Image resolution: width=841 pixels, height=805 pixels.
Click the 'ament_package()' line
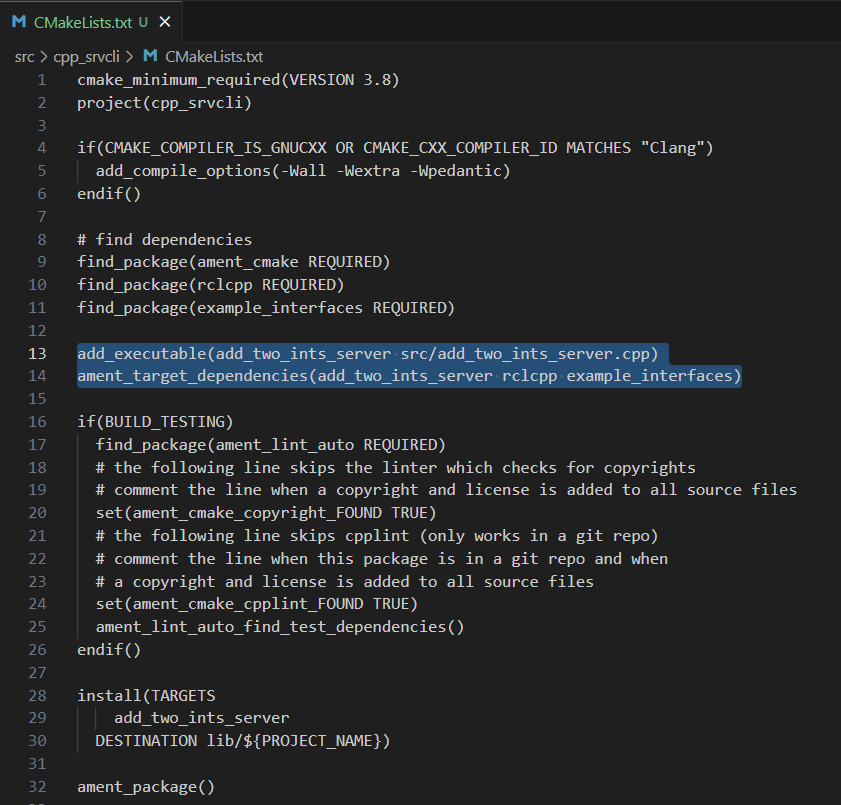pos(146,787)
